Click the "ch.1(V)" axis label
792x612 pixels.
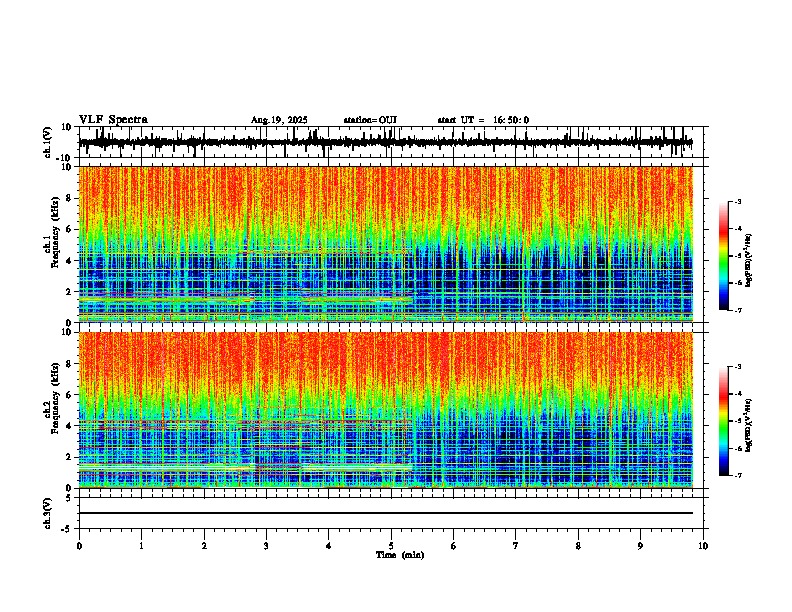(48, 142)
